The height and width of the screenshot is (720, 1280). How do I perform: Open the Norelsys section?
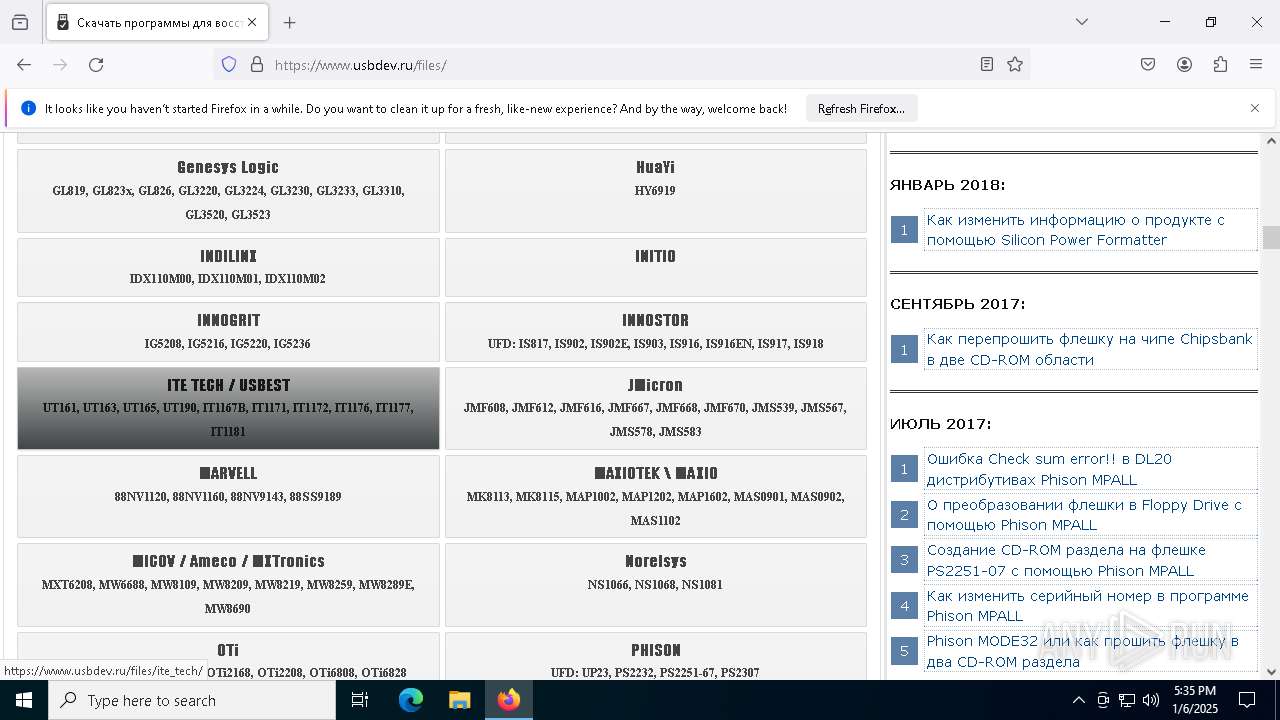click(x=655, y=584)
